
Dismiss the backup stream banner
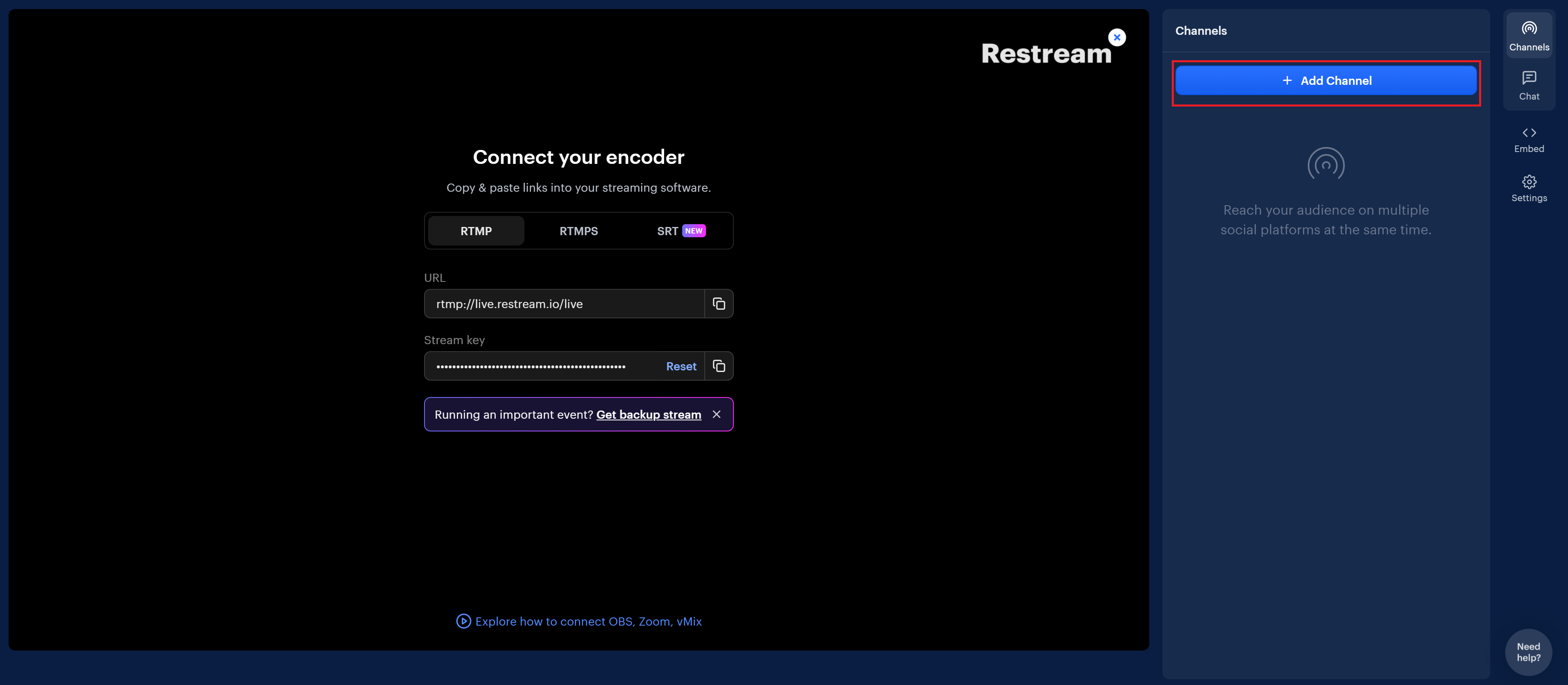717,415
